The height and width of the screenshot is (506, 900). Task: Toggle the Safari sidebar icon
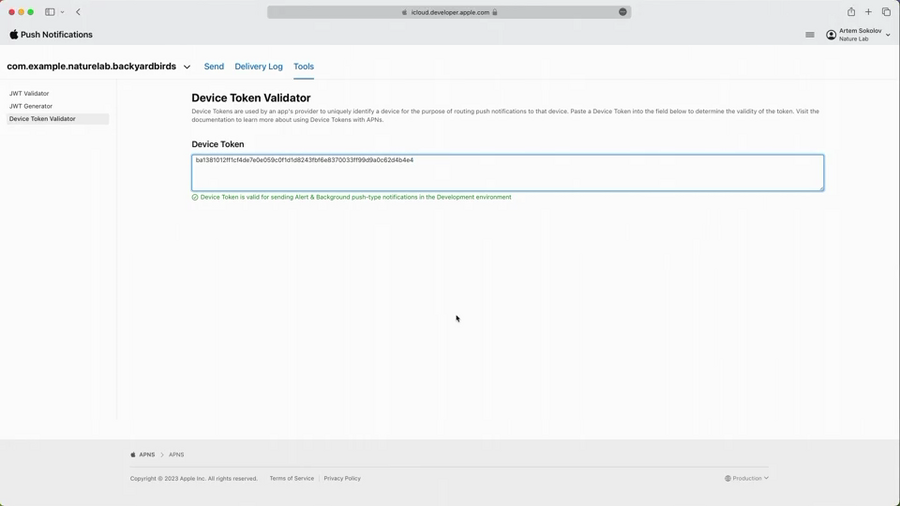50,12
